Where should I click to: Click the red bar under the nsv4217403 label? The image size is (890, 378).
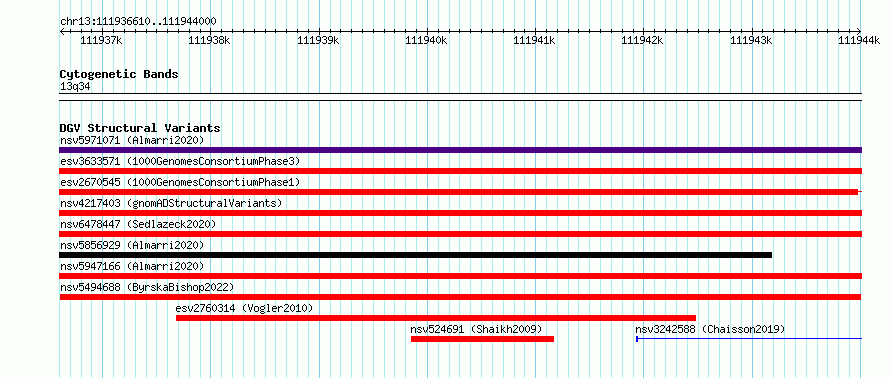point(460,213)
